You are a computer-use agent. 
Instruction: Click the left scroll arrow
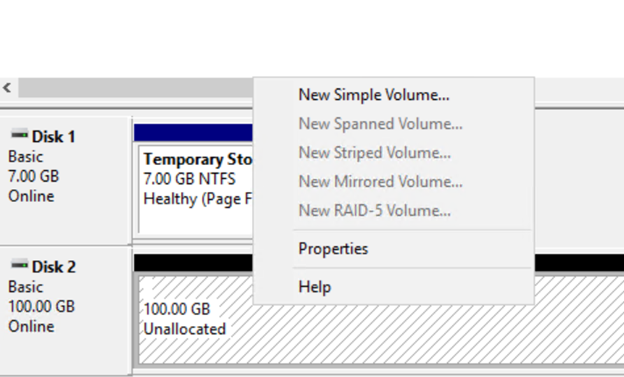coord(7,88)
